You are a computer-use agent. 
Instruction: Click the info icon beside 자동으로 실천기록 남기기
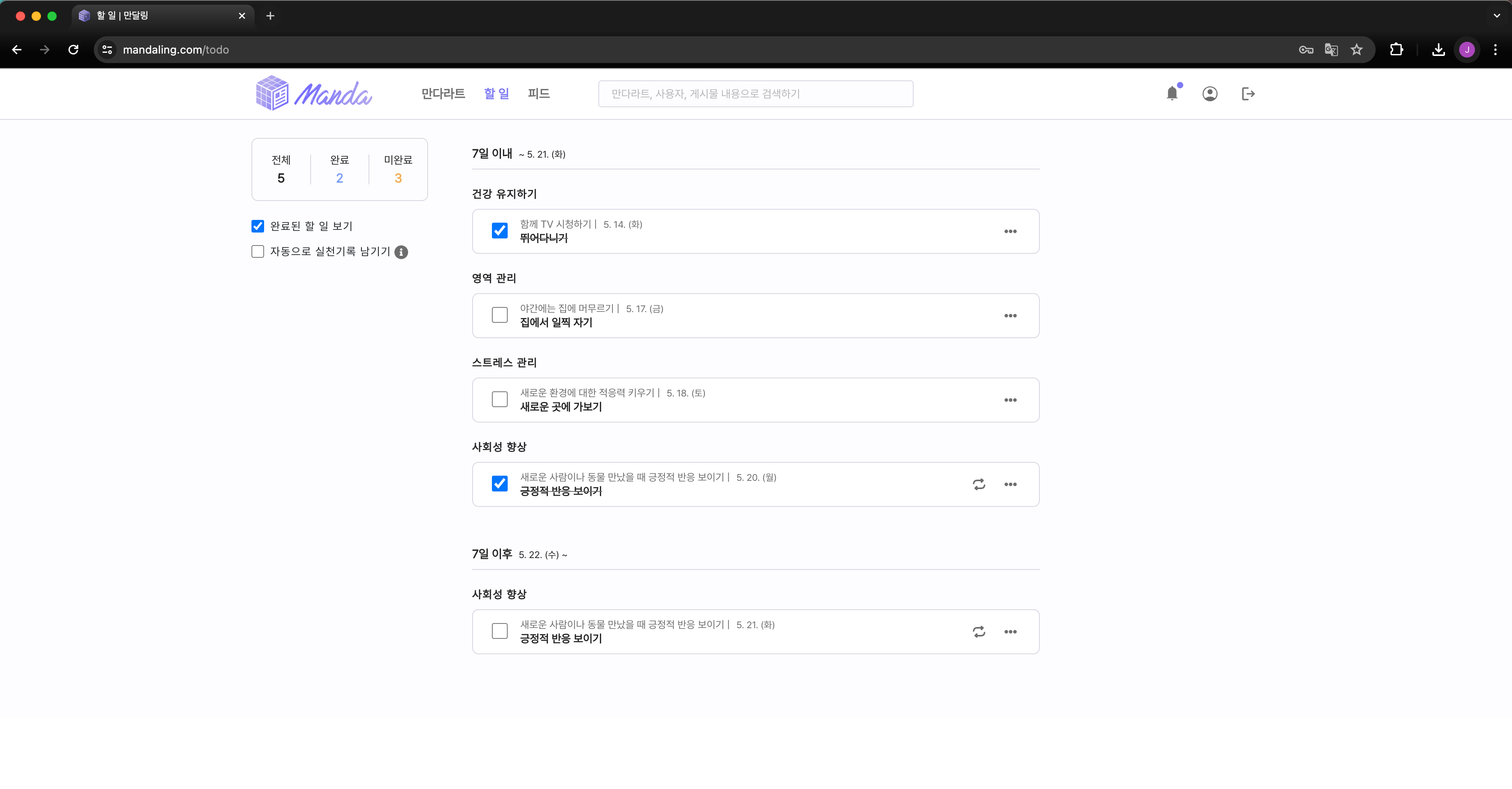click(401, 252)
